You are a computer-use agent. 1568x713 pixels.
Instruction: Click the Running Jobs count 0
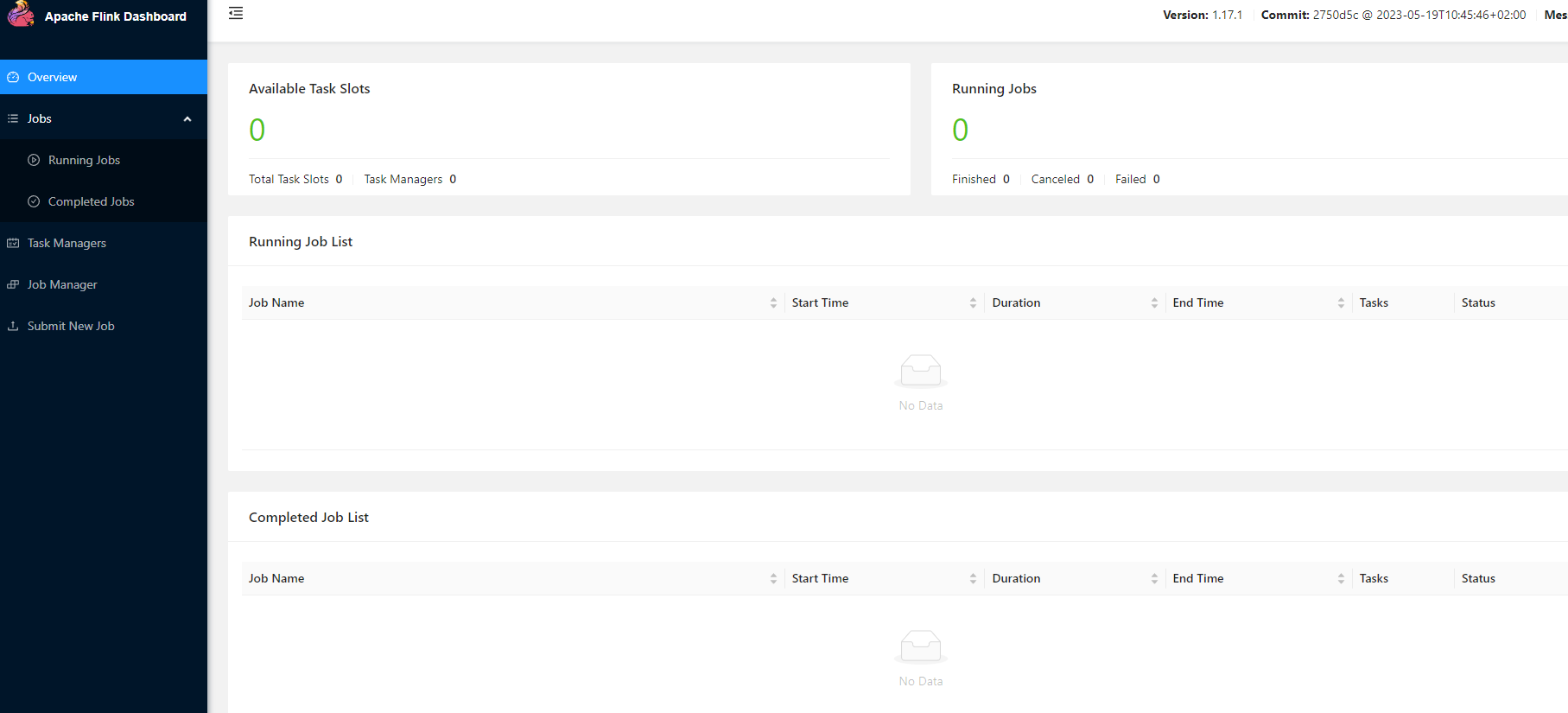(x=960, y=130)
